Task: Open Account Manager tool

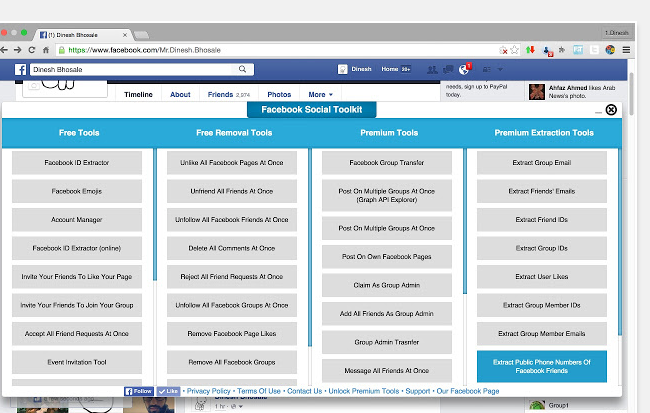Action: [77, 220]
